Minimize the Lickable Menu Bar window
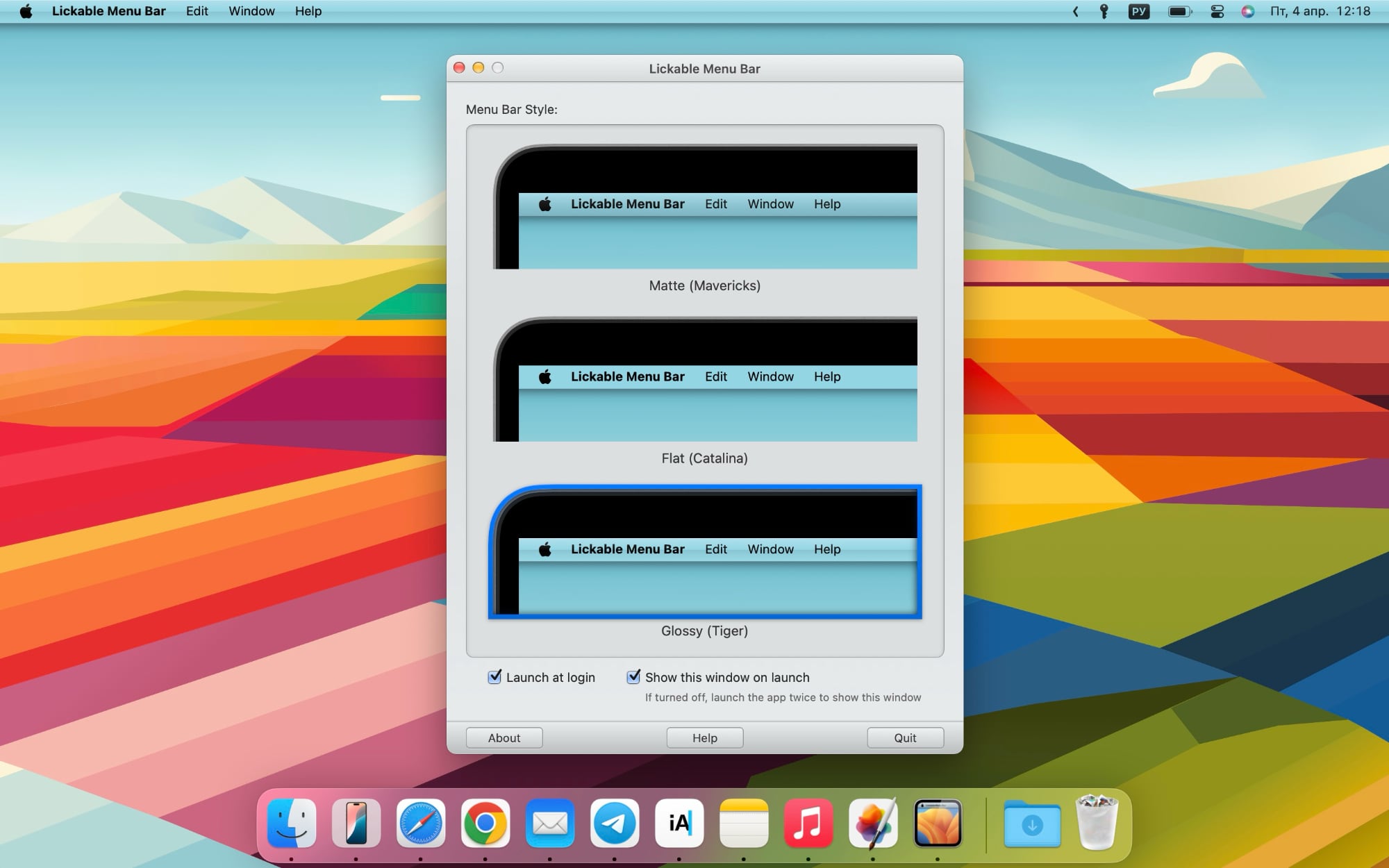 point(478,67)
